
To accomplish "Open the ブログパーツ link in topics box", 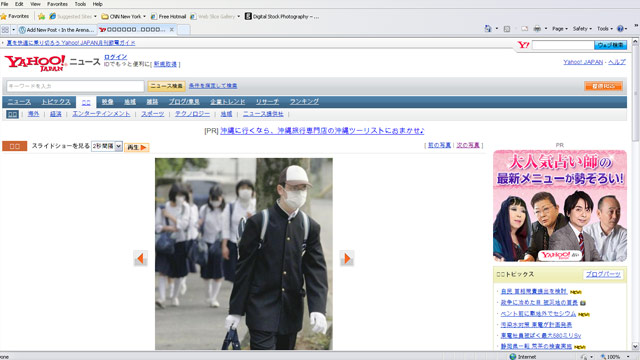I will (603, 274).
